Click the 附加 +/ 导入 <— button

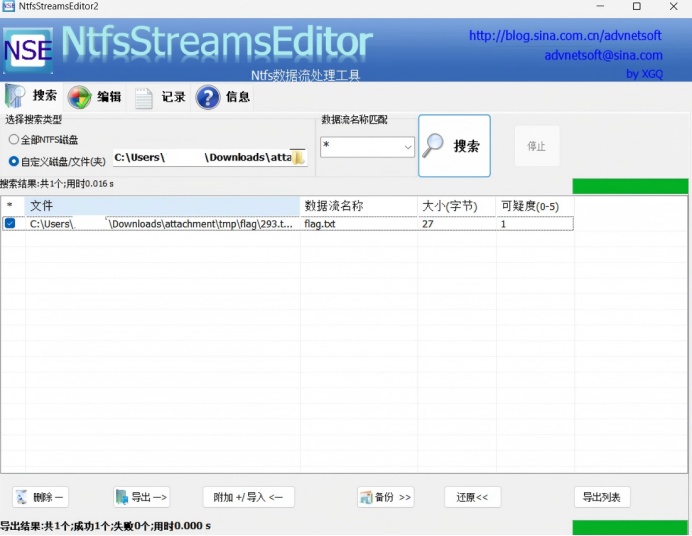[248, 498]
